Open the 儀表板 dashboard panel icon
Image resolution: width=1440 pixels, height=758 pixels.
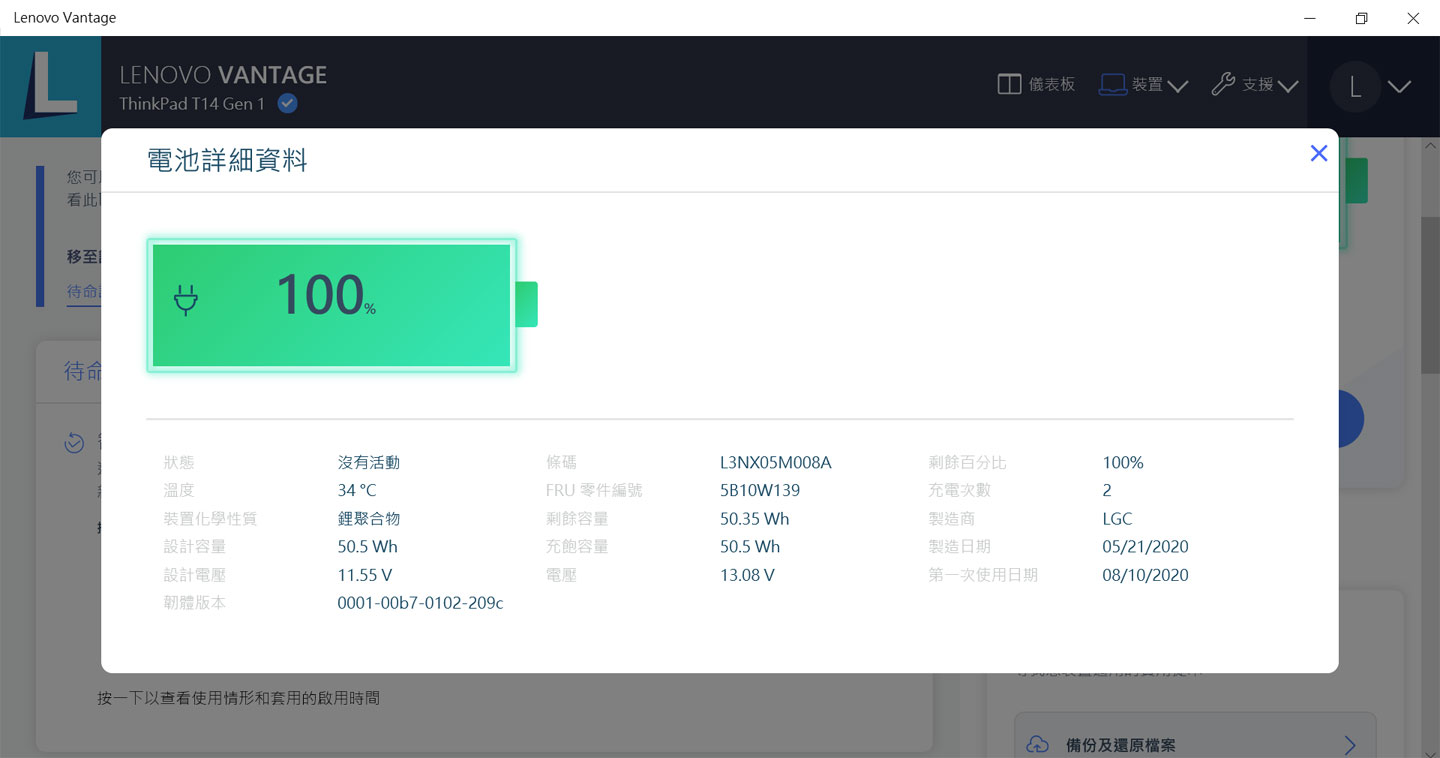coord(1009,84)
